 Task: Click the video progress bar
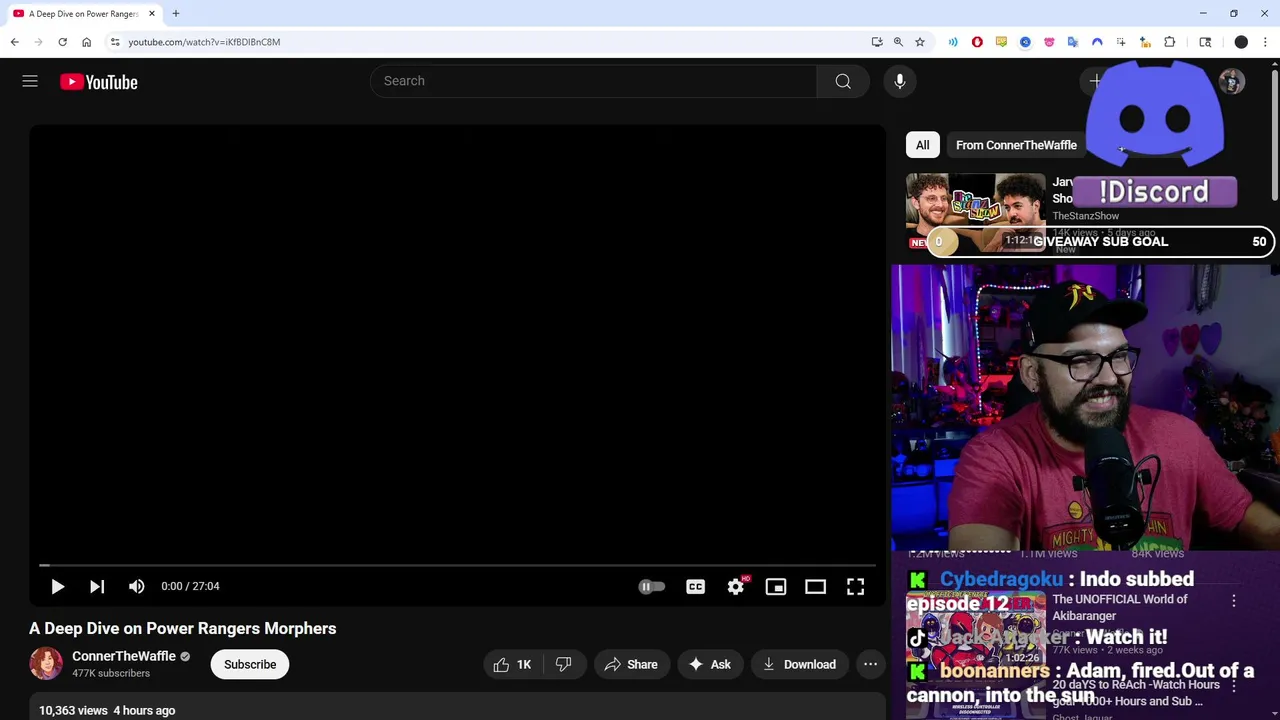click(x=457, y=565)
